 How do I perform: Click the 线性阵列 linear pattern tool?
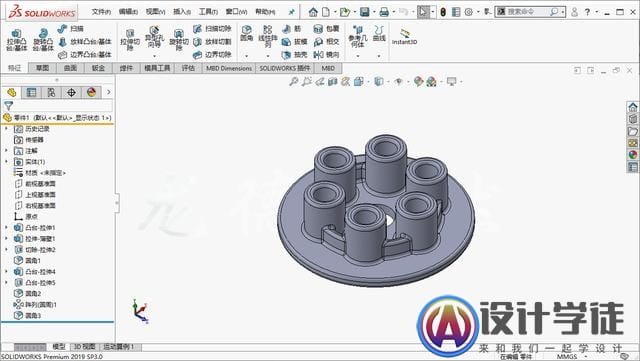click(x=268, y=37)
